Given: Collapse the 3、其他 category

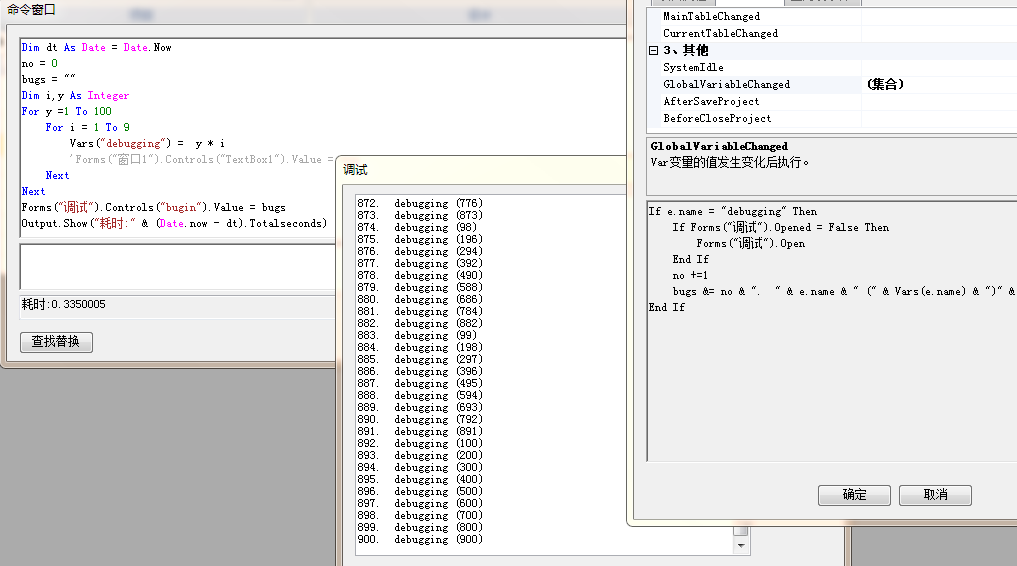Looking at the screenshot, I should point(654,50).
